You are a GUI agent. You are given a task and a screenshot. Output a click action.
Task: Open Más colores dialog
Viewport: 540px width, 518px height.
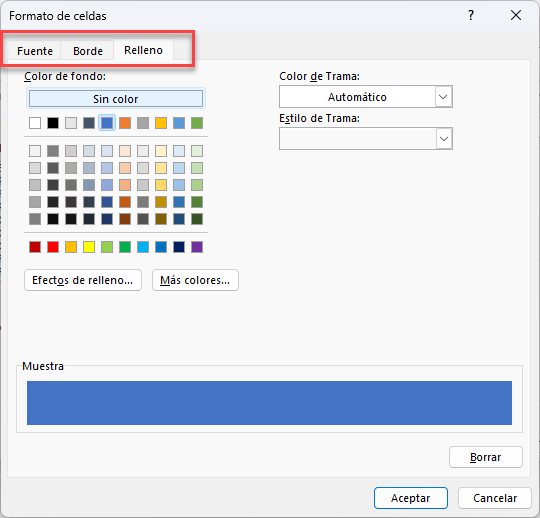[x=195, y=280]
